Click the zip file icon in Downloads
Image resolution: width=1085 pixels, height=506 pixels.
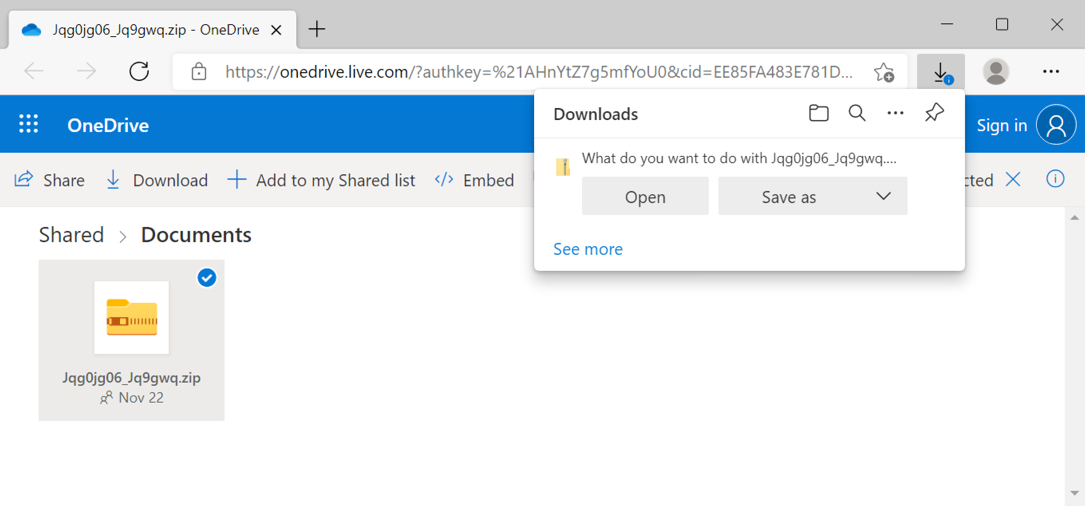(x=563, y=167)
